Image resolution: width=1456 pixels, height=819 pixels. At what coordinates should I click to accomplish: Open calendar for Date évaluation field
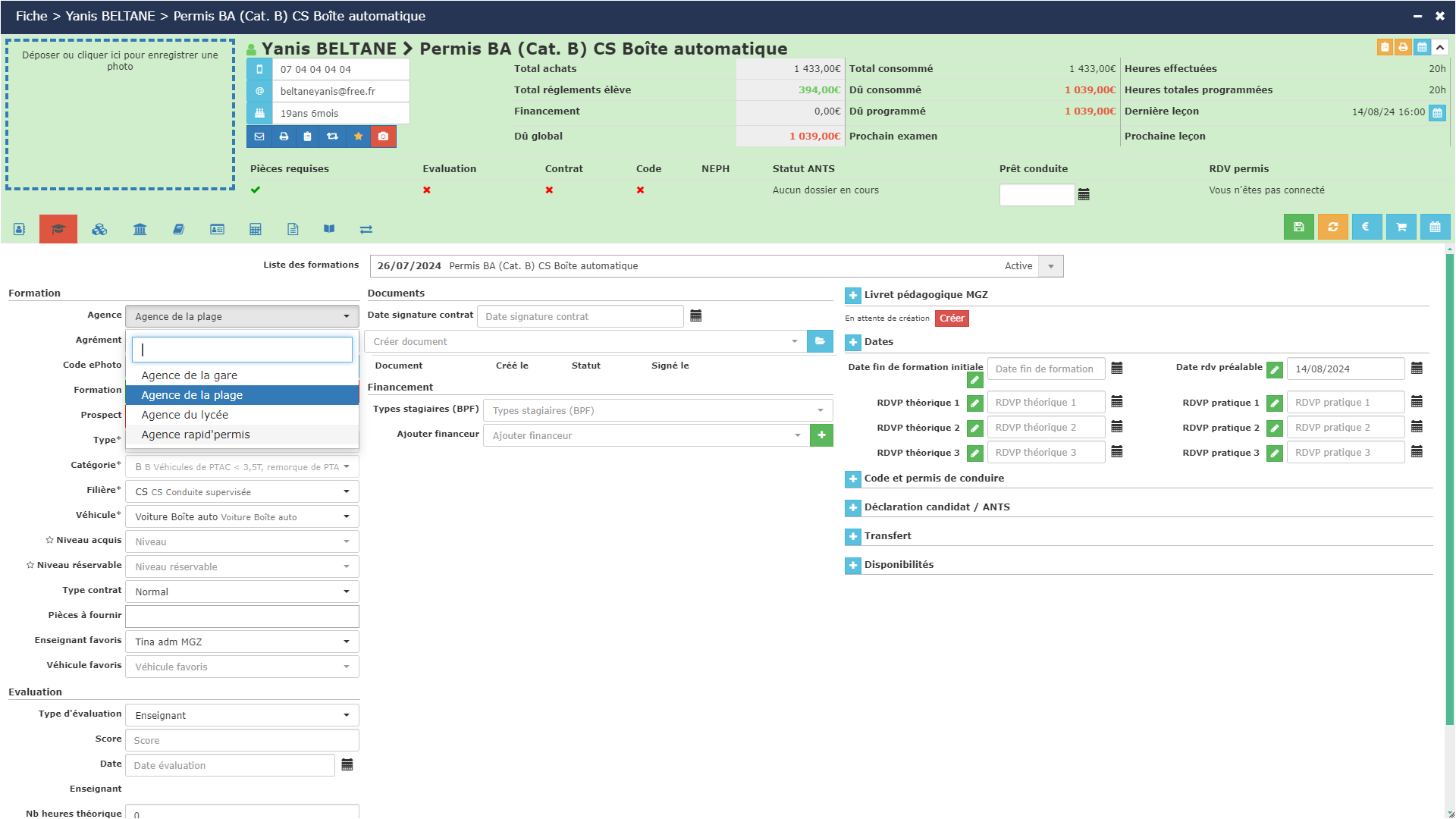tap(347, 764)
